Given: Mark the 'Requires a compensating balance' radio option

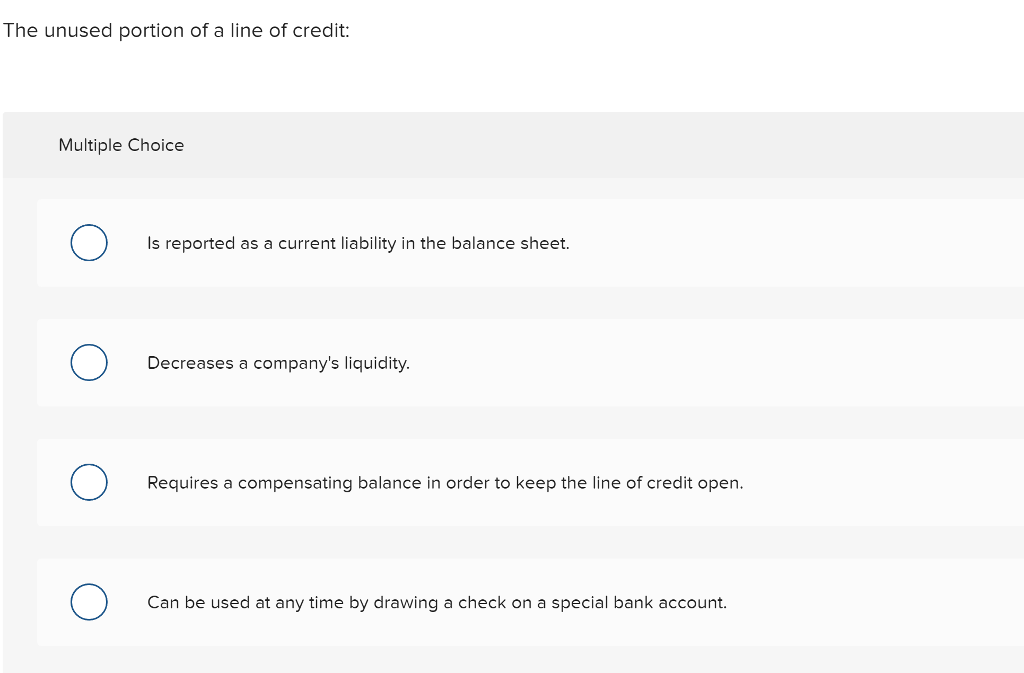Looking at the screenshot, I should coord(89,482).
